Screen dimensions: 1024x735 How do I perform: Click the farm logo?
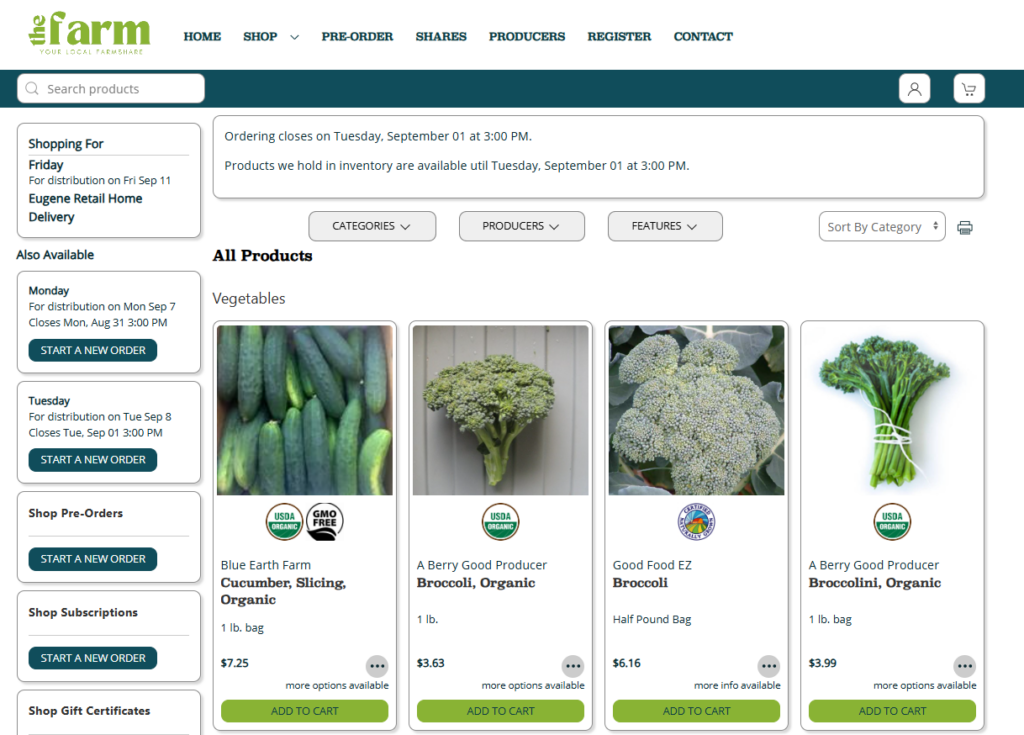click(x=89, y=33)
